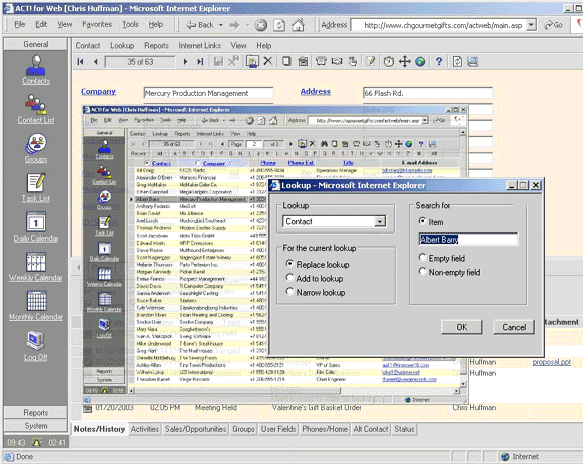
Task: Open the Daily Calendar icon
Action: tap(36, 227)
